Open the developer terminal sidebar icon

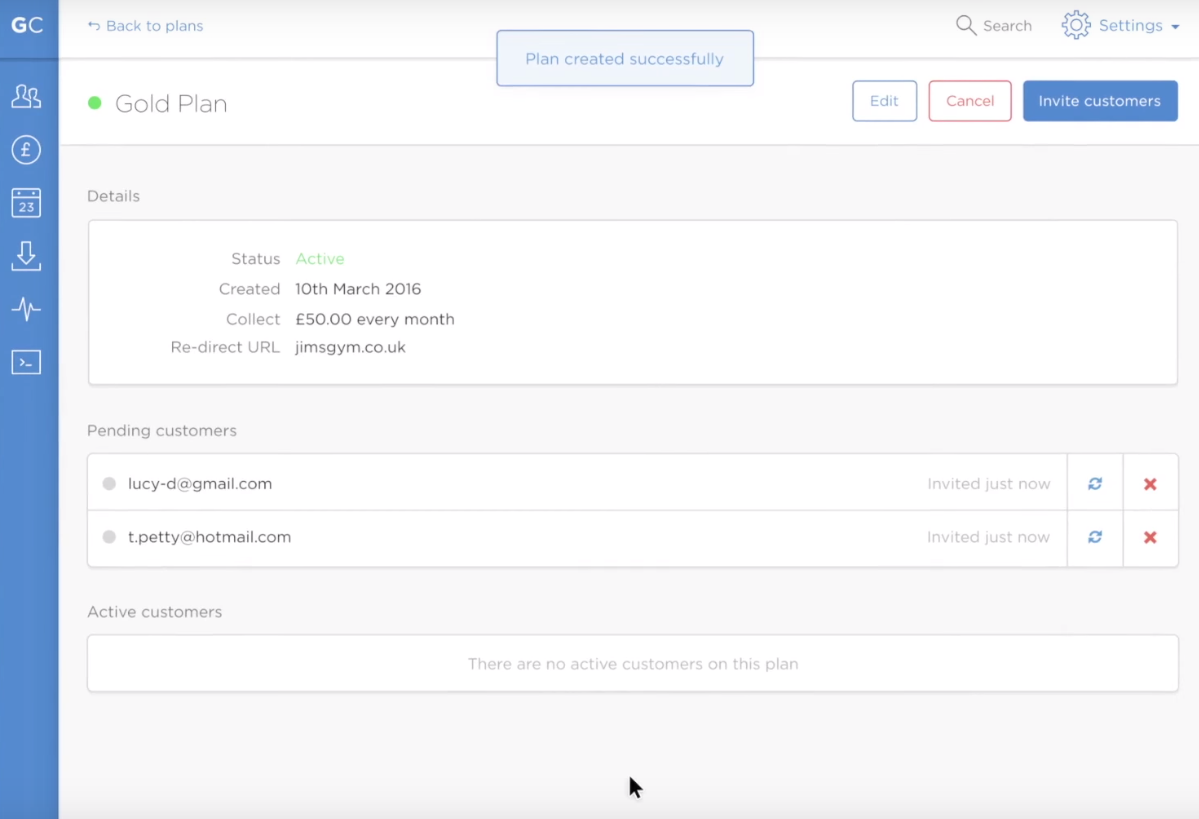tap(26, 362)
